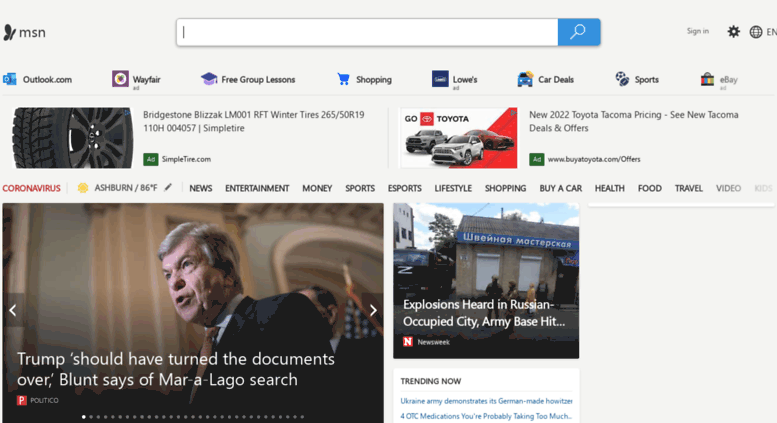Click the Lowe's shortcut icon
The width and height of the screenshot is (777, 423).
tap(440, 79)
